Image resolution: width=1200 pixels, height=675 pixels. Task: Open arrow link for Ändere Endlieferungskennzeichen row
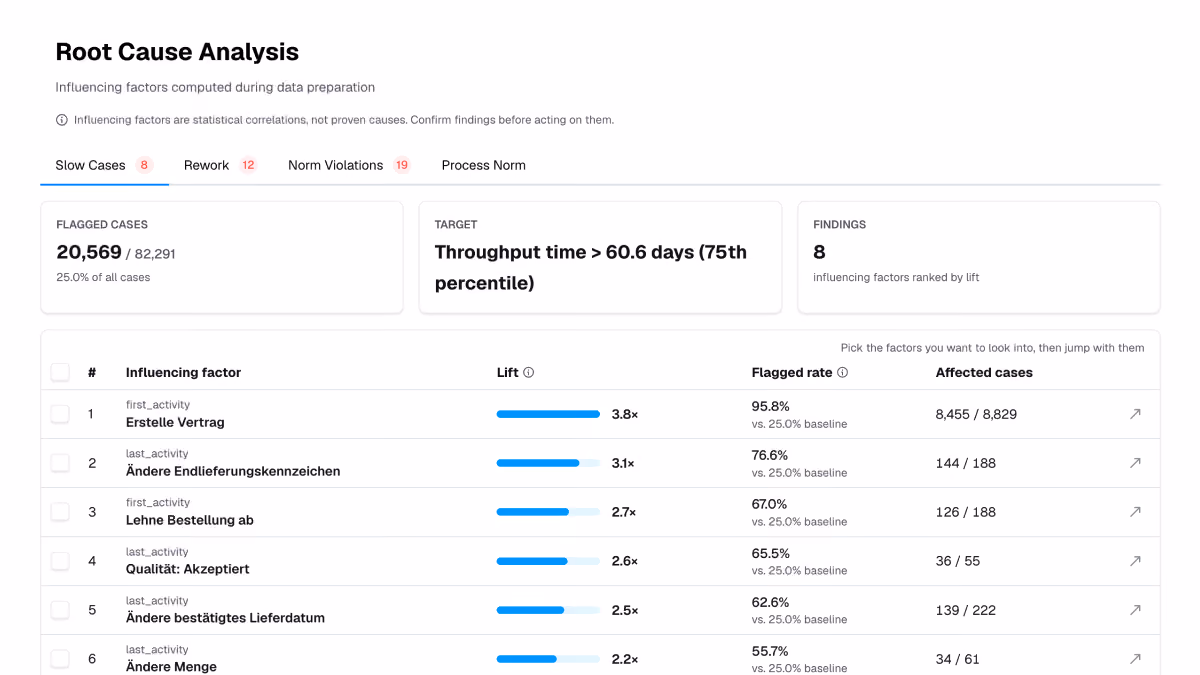tap(1135, 463)
